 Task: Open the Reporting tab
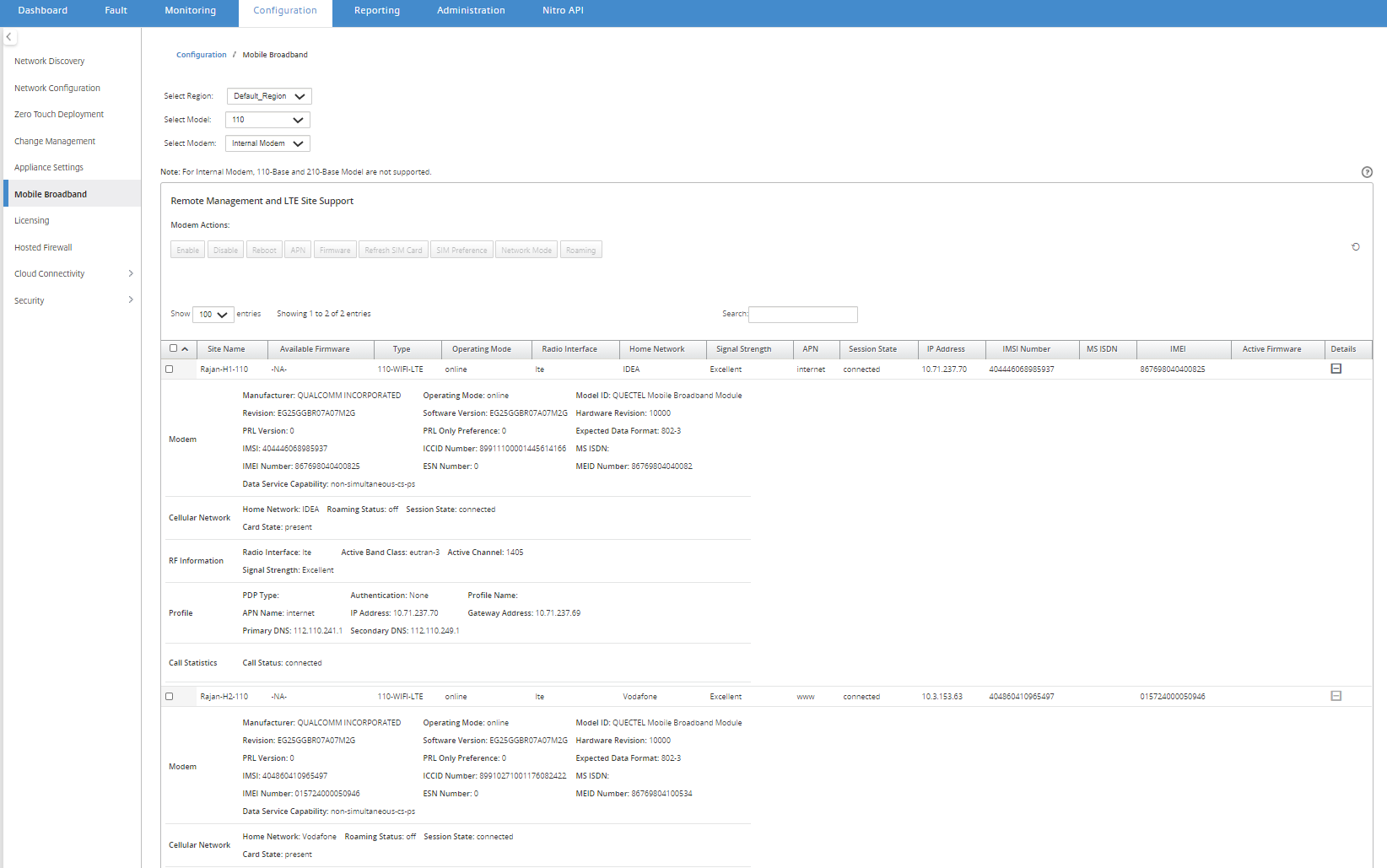(x=377, y=11)
